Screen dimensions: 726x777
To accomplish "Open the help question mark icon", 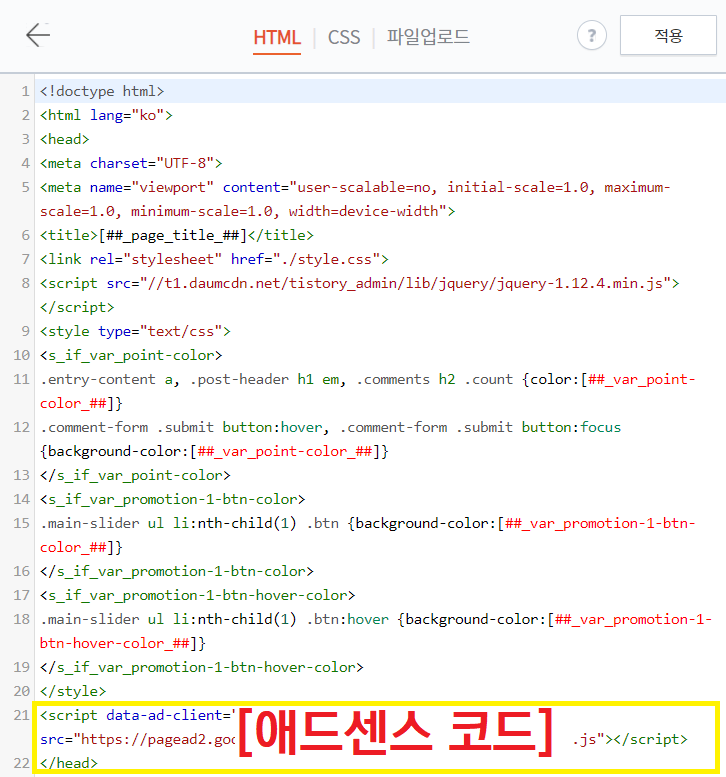I will pyautogui.click(x=591, y=36).
